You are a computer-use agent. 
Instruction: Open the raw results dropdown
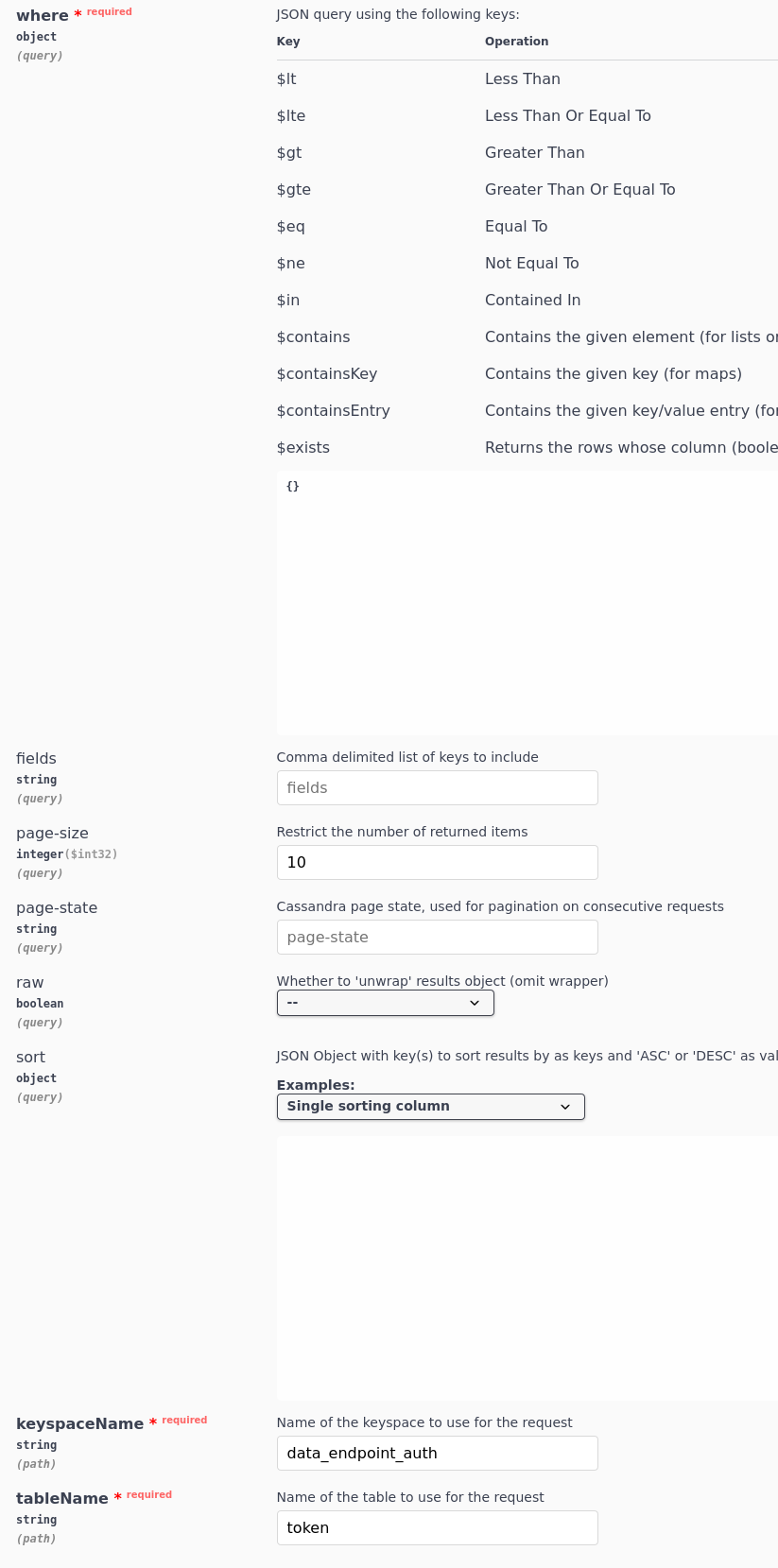(385, 1003)
